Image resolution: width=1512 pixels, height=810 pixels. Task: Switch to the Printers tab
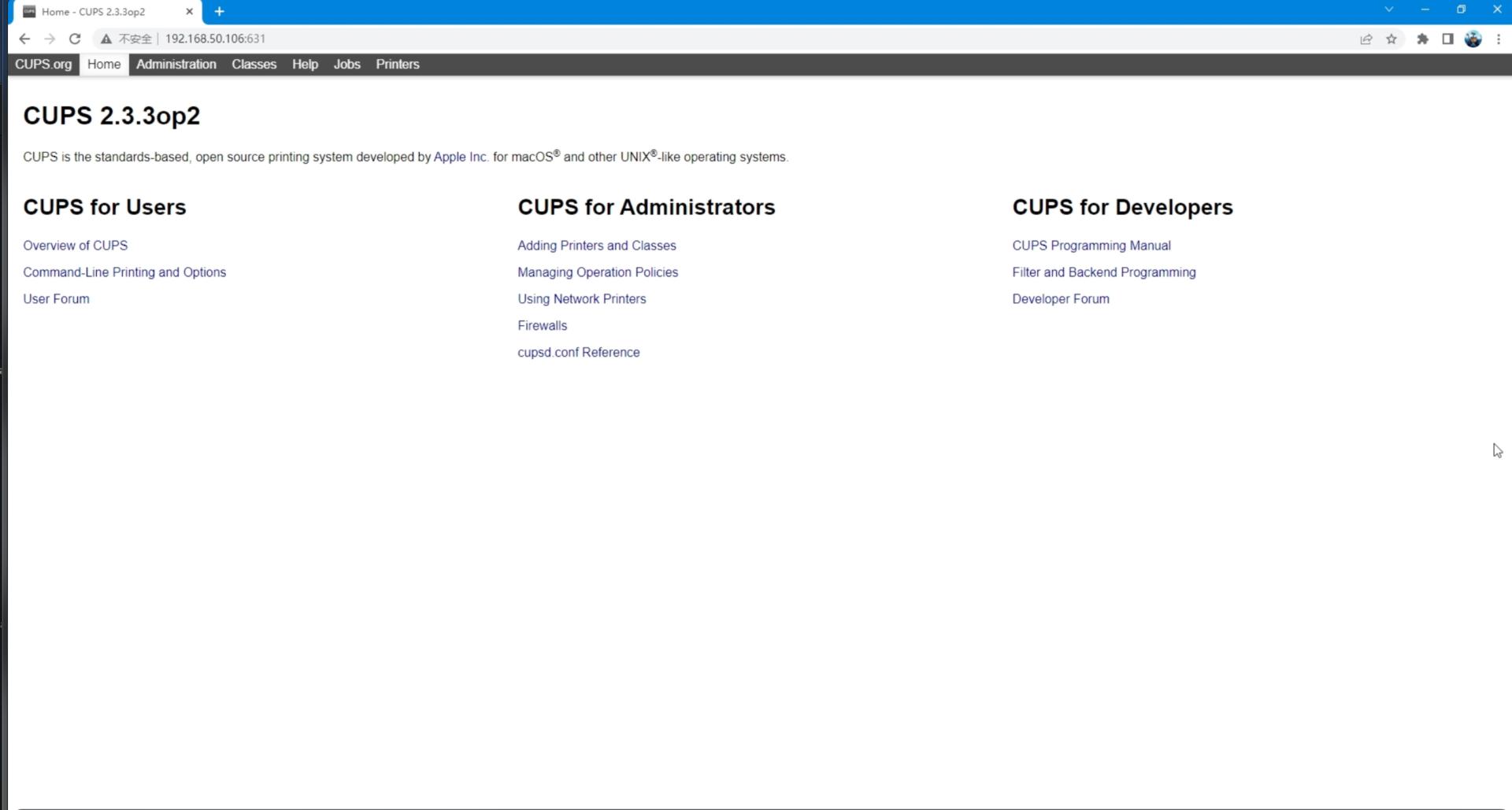397,65
